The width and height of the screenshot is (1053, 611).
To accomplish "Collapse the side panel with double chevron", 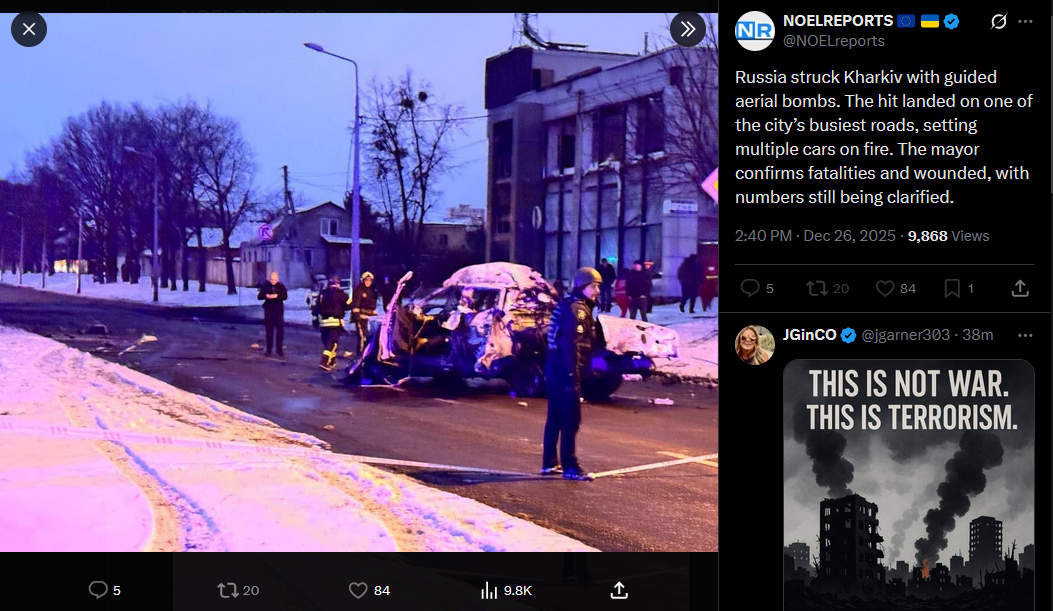I will (688, 30).
